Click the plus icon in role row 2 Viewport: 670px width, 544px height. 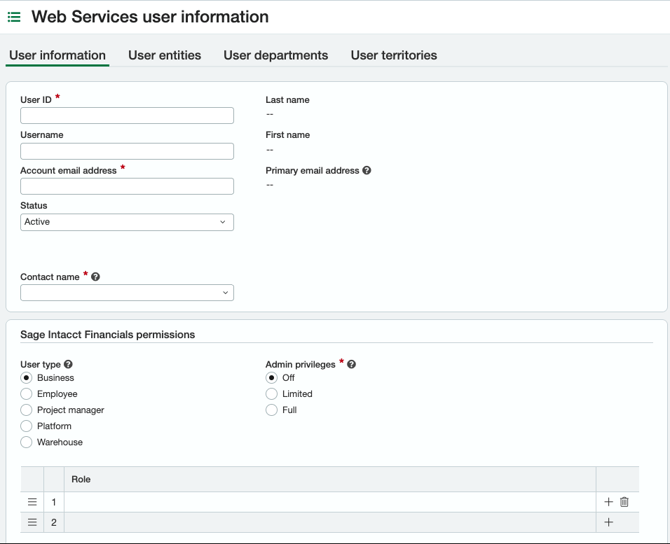608,522
